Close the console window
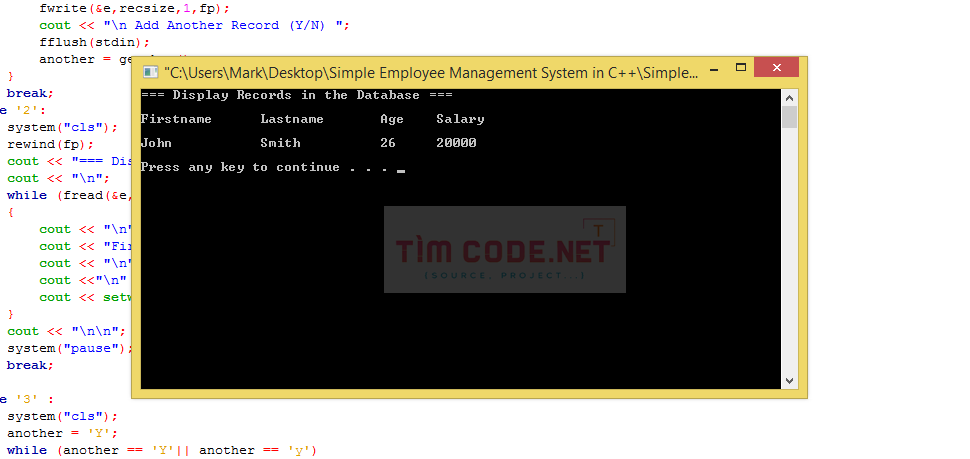The height and width of the screenshot is (459, 970). 776,67
